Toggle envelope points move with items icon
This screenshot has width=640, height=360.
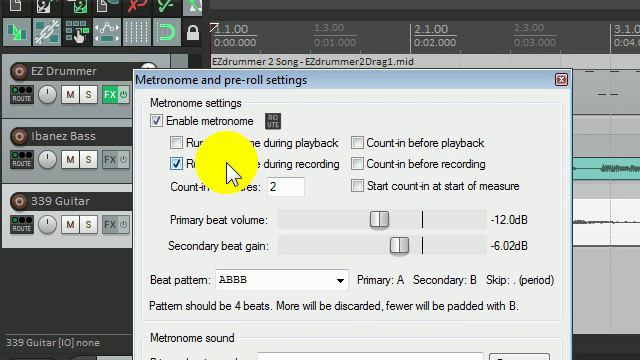[x=107, y=32]
